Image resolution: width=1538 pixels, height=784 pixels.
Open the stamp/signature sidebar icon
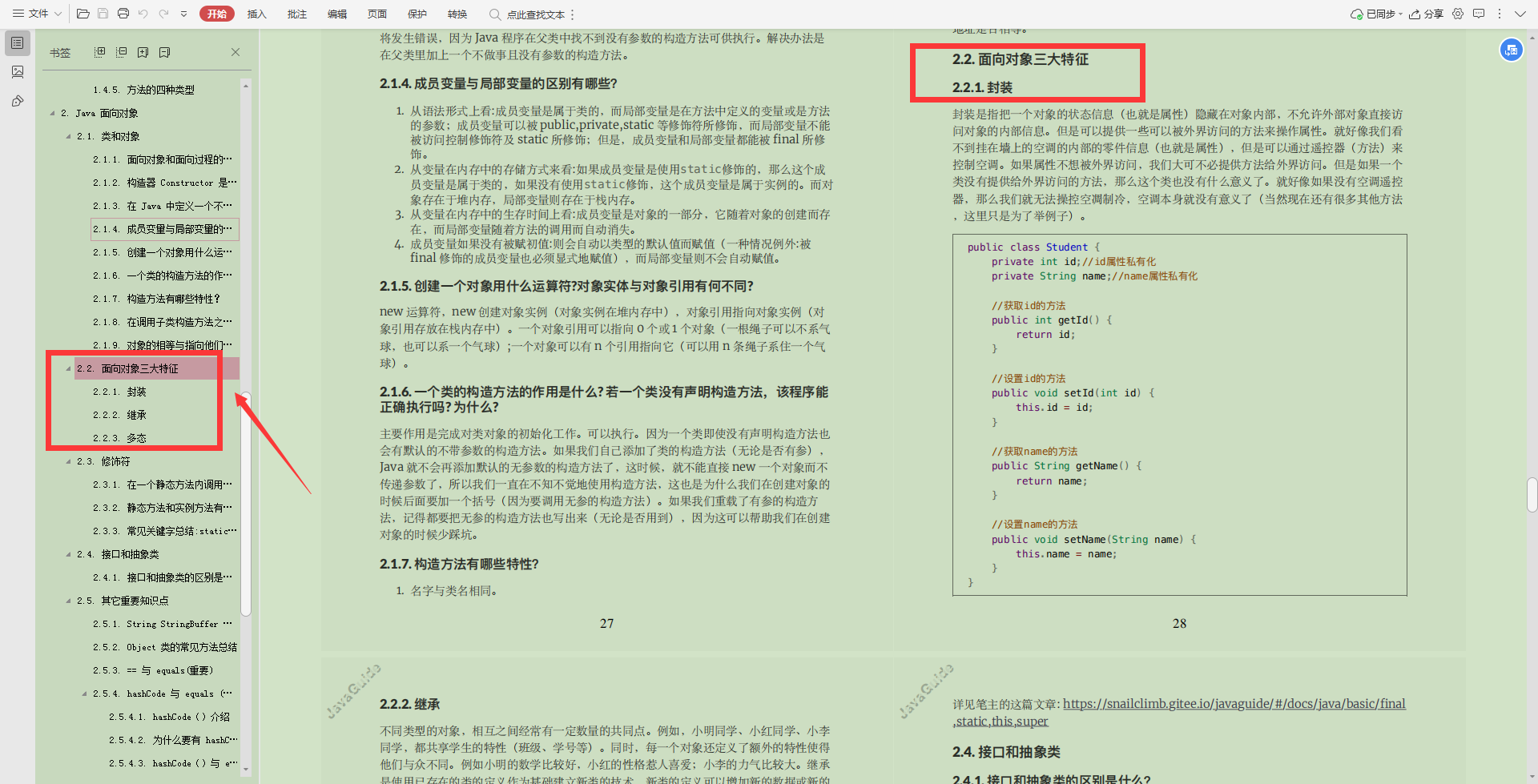click(x=18, y=101)
